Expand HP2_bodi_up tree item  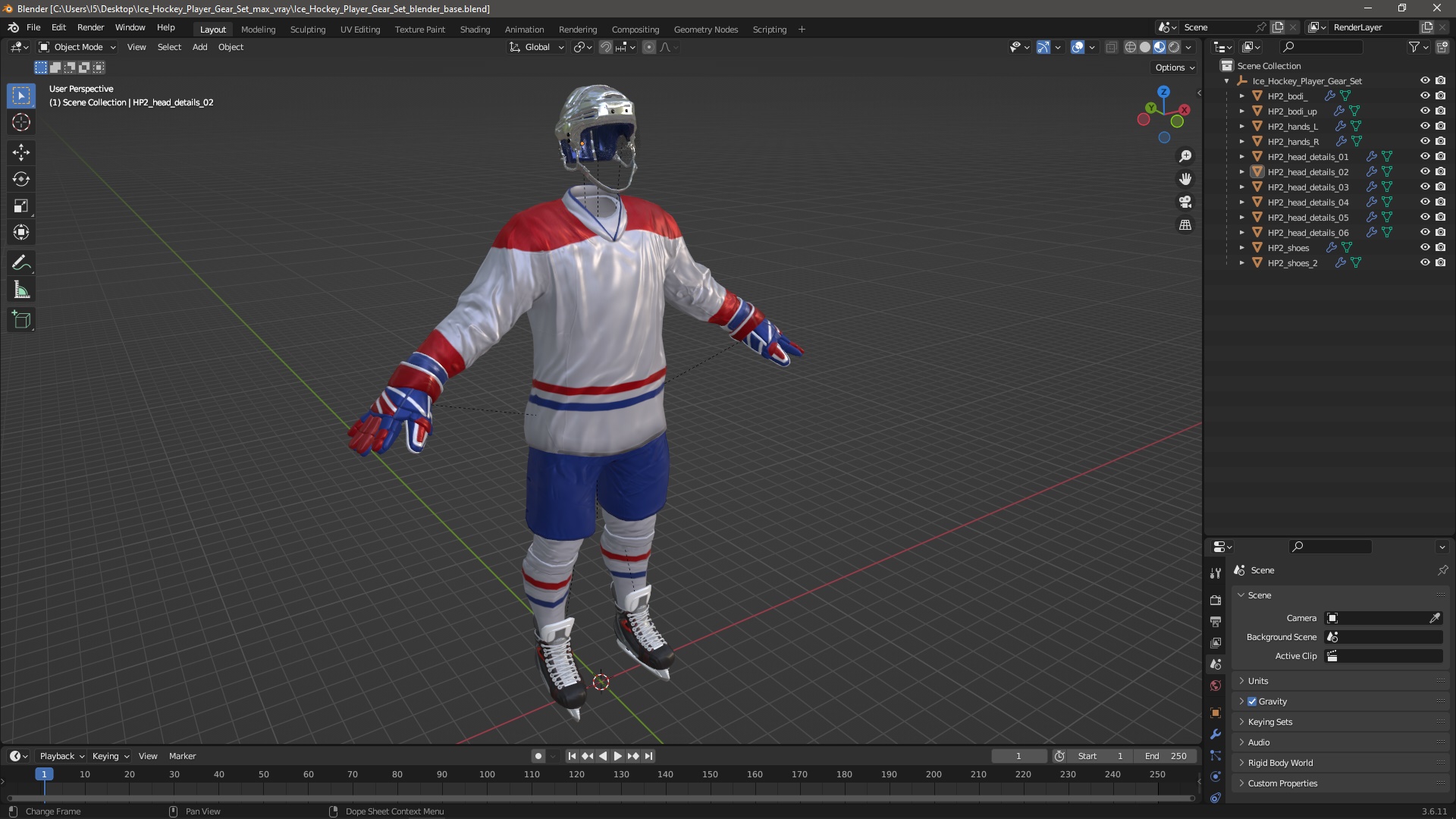(x=1242, y=111)
